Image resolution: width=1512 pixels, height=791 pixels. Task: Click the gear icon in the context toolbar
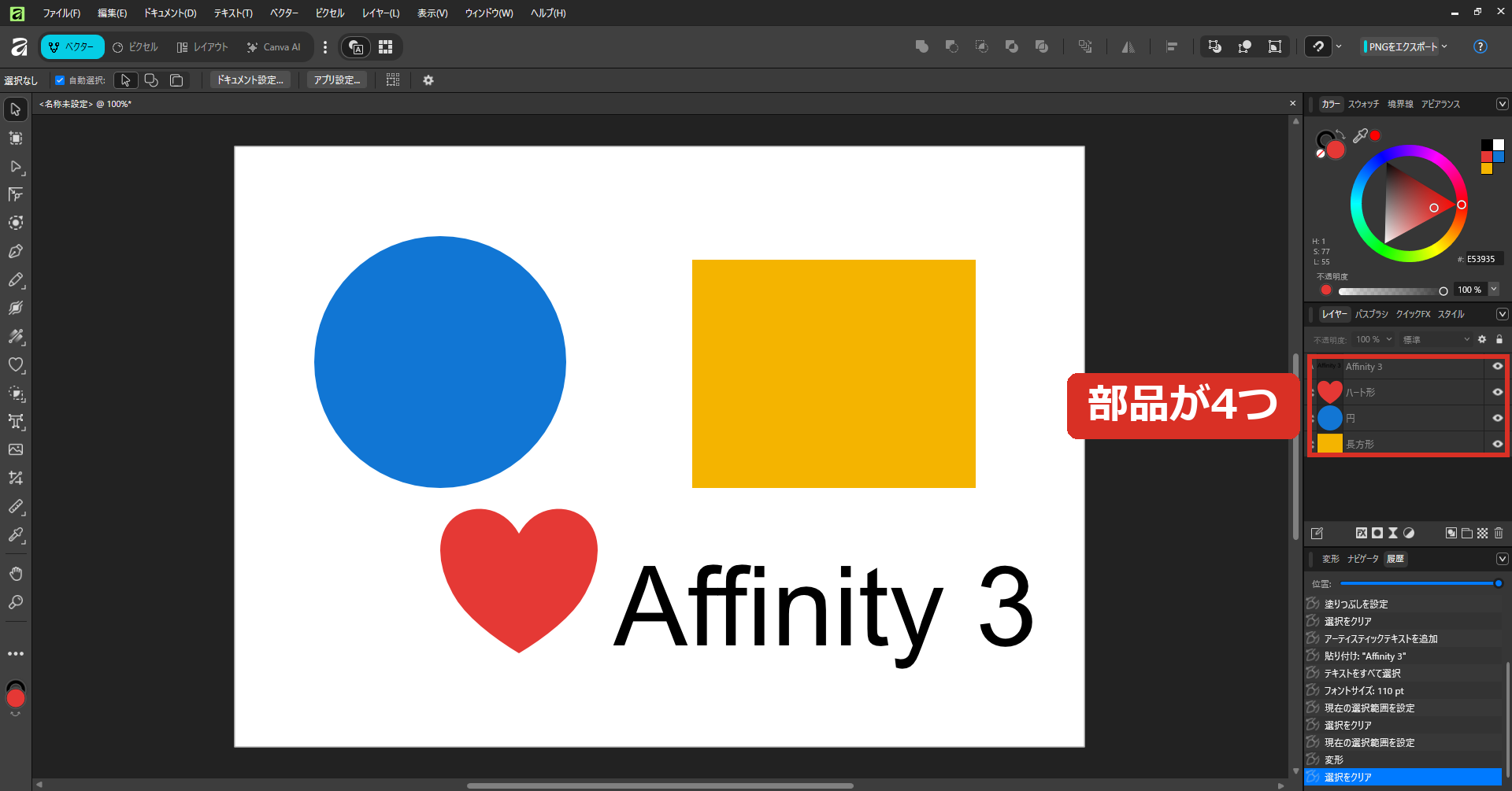pos(428,80)
